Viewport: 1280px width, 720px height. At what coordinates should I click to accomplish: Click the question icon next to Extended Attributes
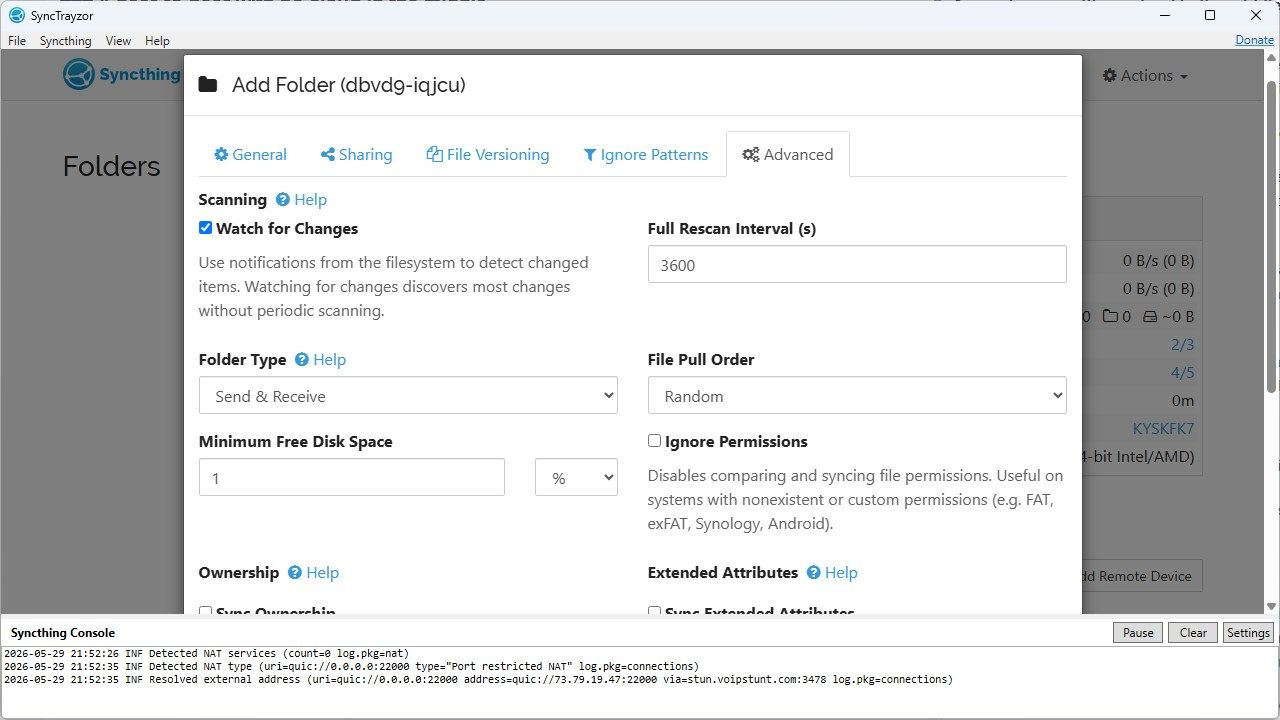pyautogui.click(x=814, y=573)
